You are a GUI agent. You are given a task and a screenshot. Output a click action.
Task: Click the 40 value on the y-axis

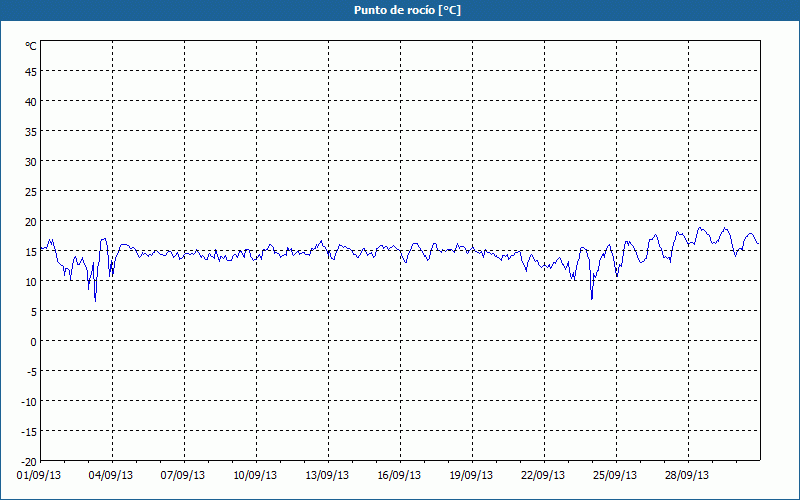point(31,102)
